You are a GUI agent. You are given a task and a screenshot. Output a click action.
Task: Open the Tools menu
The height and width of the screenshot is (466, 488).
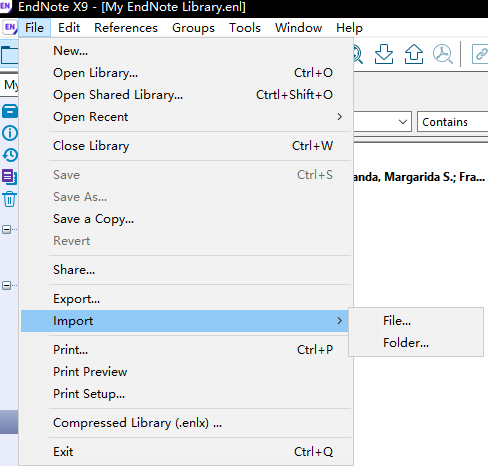pos(245,28)
